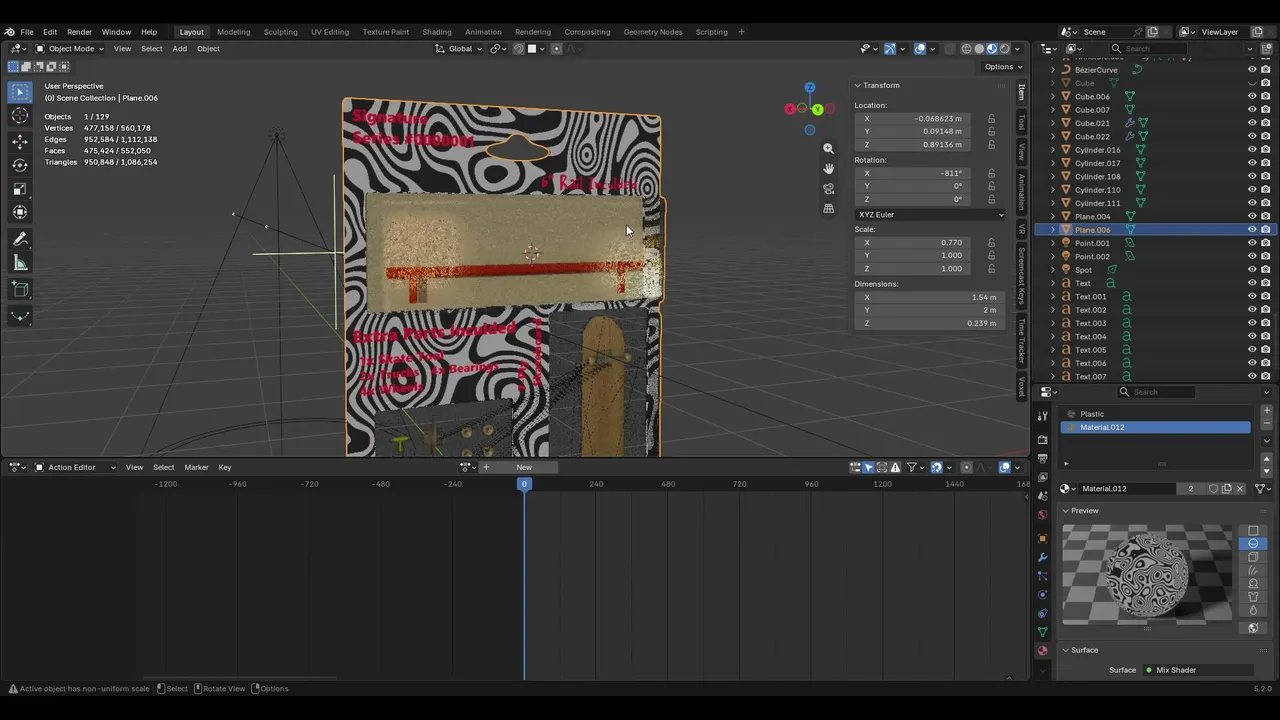Activate the Scale tool
This screenshot has height=720, width=1280.
(x=20, y=189)
